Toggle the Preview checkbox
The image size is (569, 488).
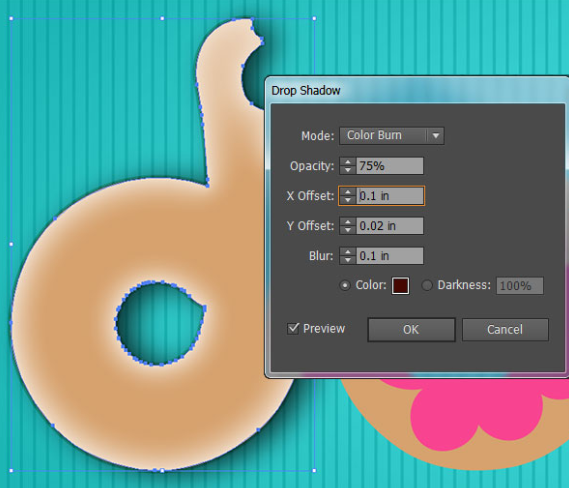click(x=293, y=328)
